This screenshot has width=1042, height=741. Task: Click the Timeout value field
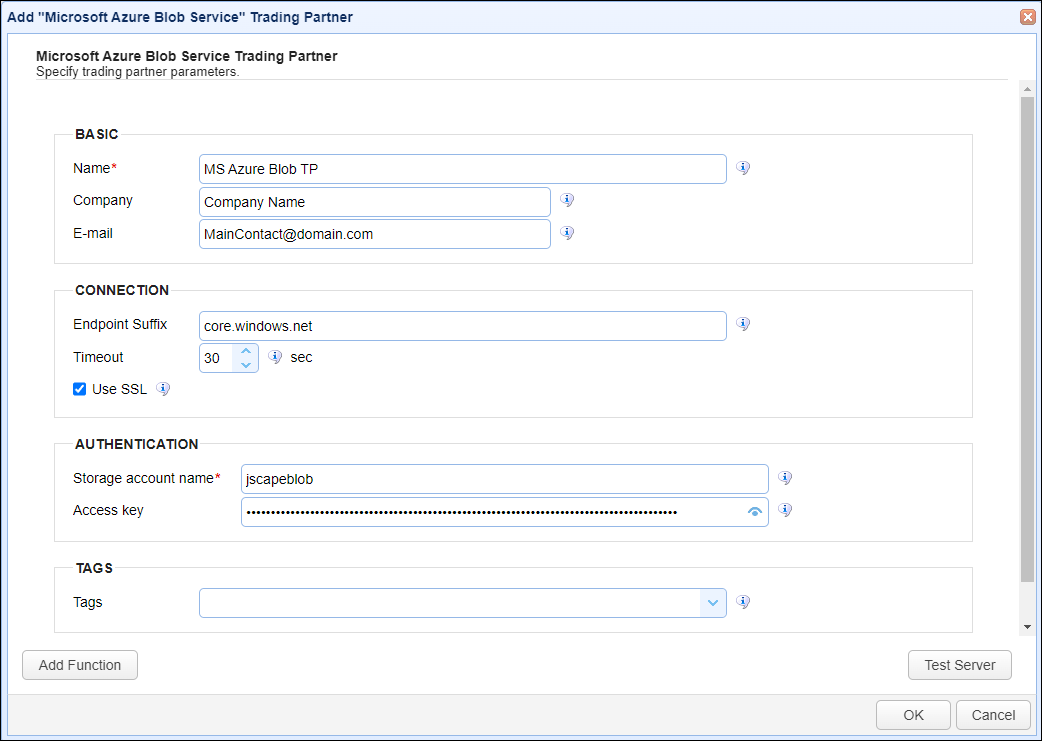217,358
